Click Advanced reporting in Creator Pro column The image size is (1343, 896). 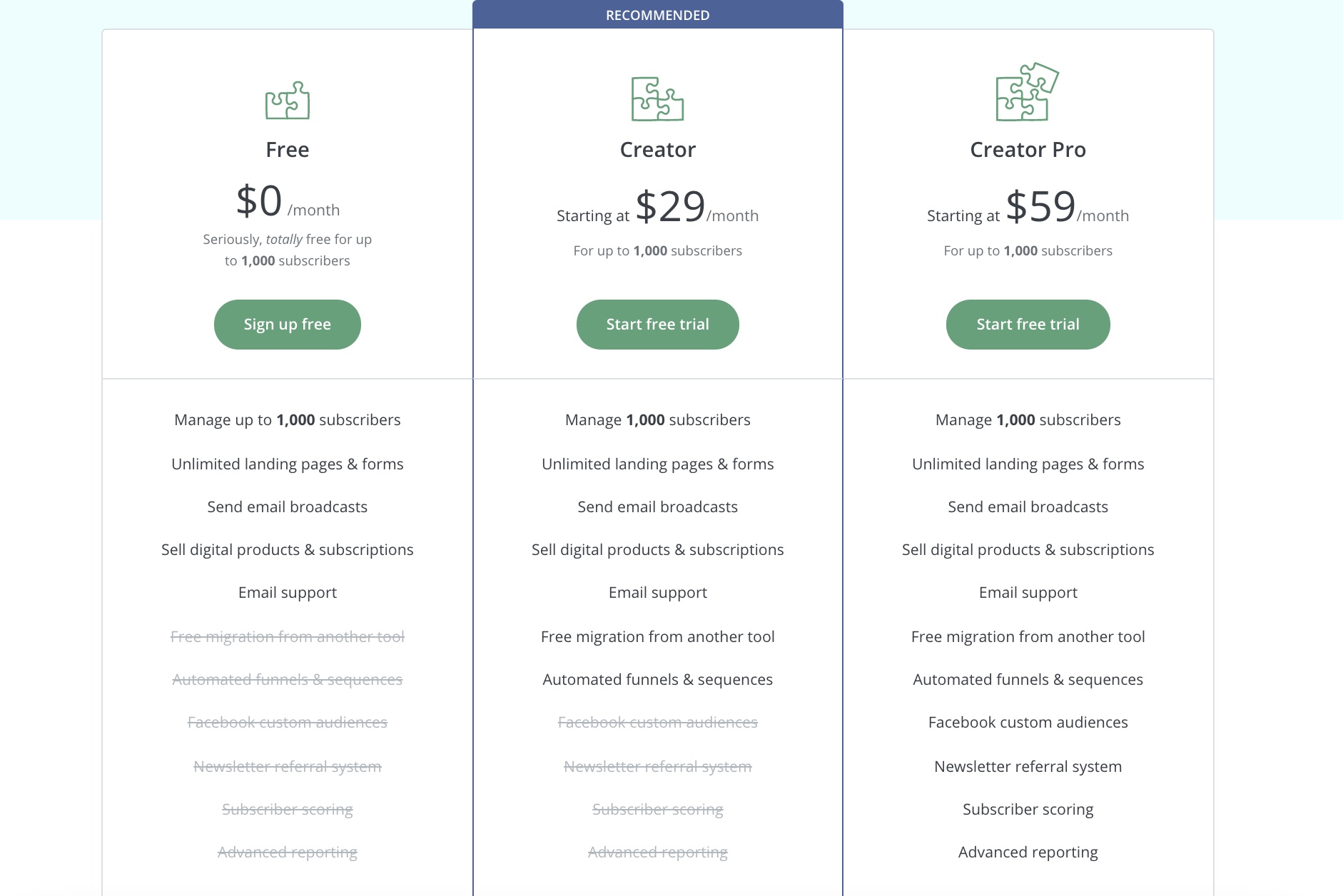pyautogui.click(x=1028, y=852)
